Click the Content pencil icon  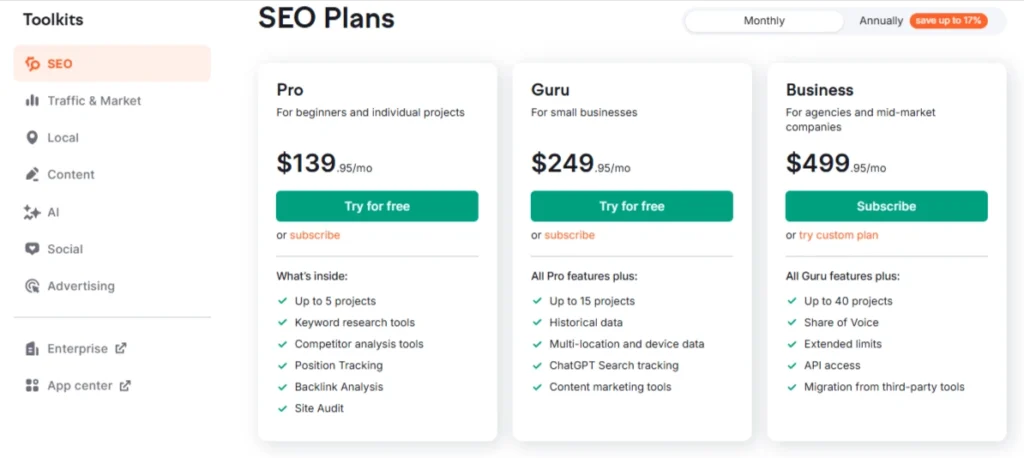[x=32, y=174]
